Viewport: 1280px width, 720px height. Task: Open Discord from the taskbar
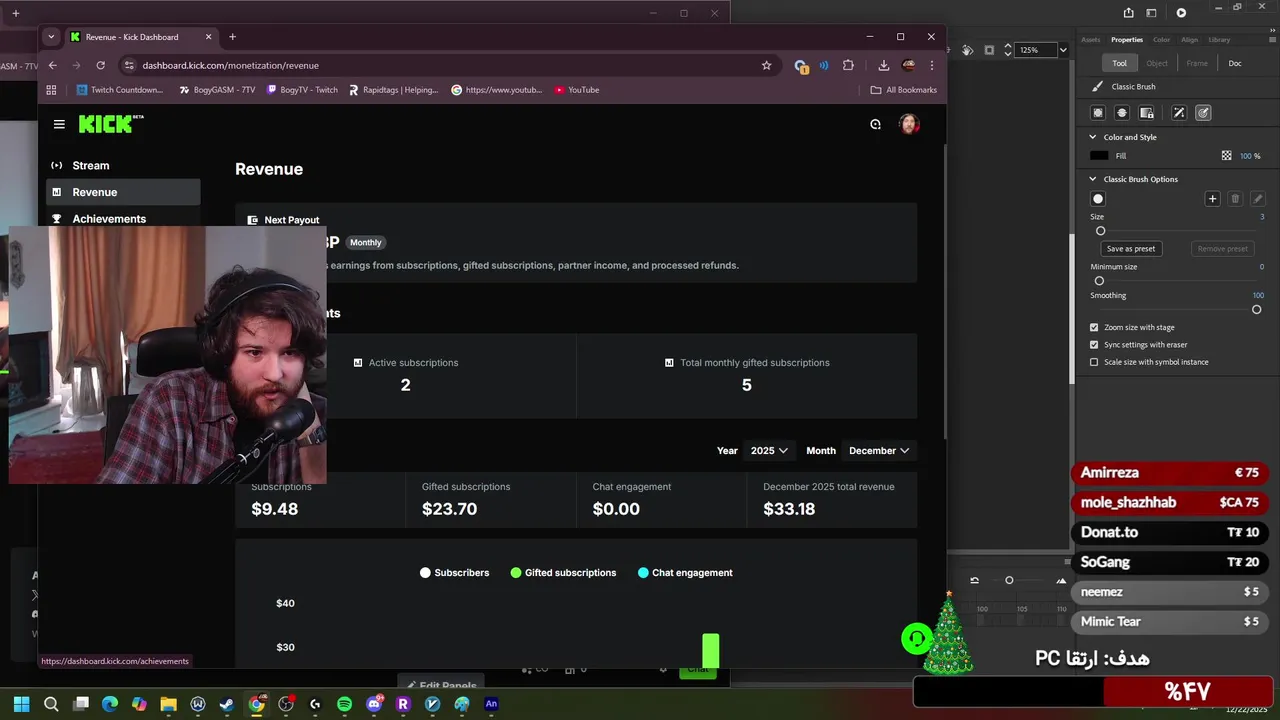(x=374, y=704)
